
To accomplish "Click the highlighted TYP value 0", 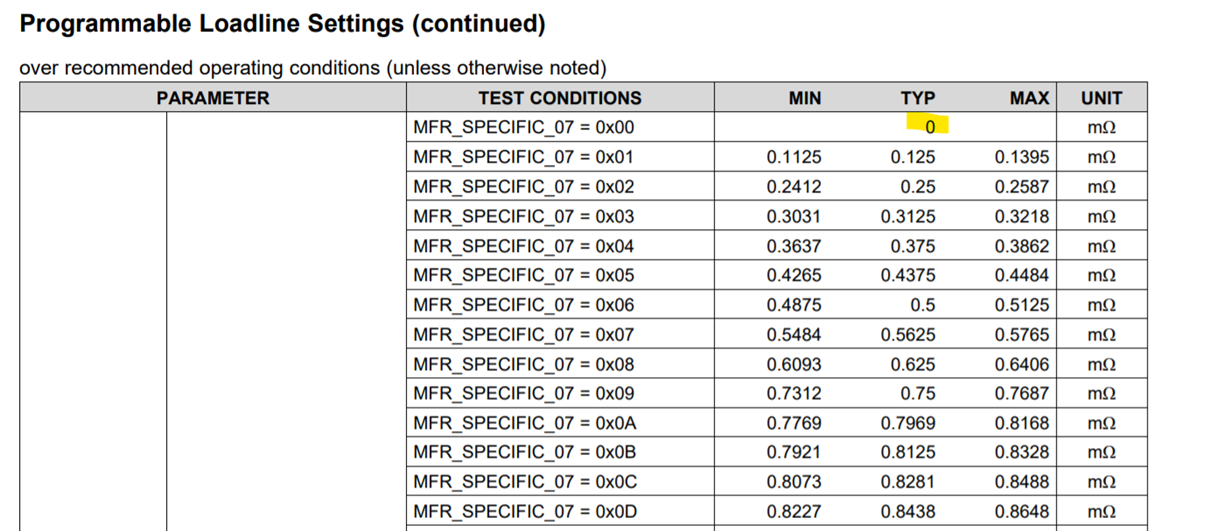I will [930, 127].
